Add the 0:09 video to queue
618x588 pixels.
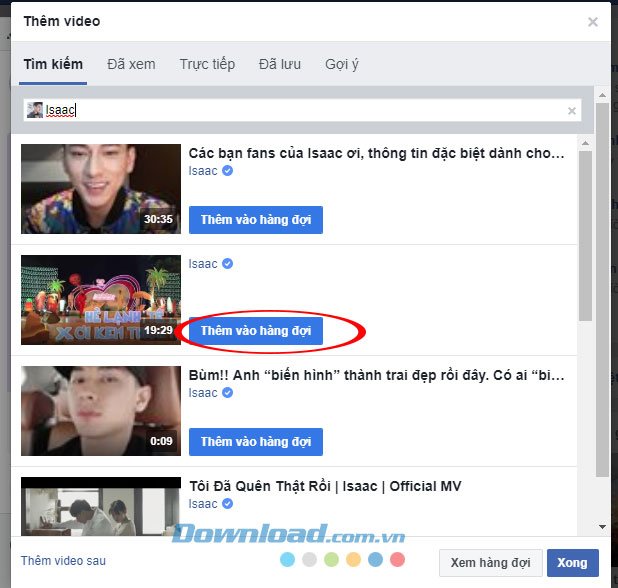tap(256, 442)
